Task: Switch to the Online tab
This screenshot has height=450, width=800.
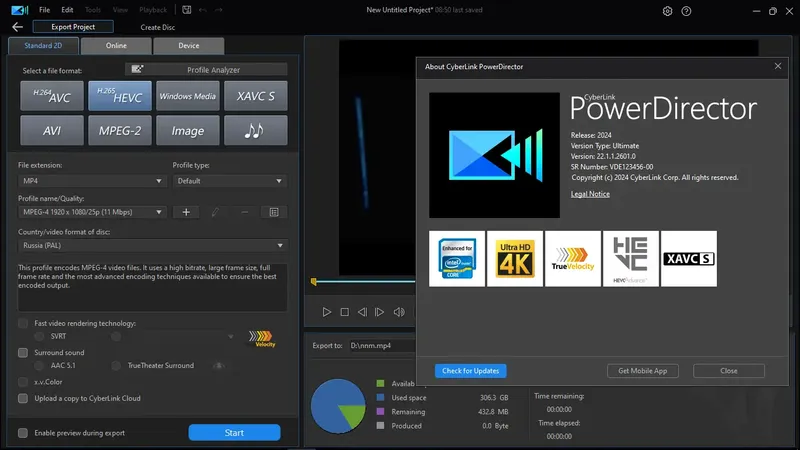Action: pyautogui.click(x=116, y=45)
